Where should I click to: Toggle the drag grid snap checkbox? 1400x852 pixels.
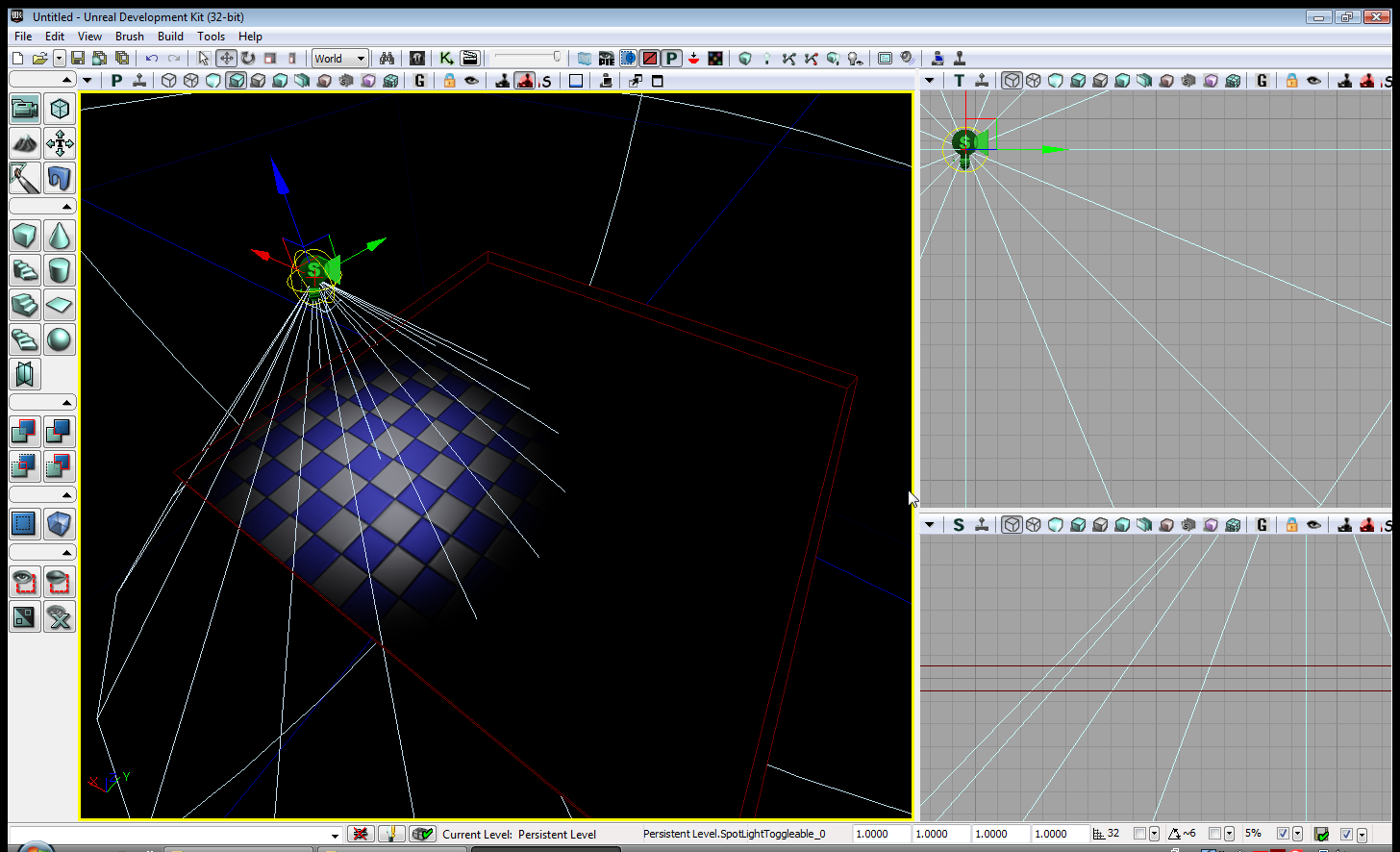pos(1139,834)
